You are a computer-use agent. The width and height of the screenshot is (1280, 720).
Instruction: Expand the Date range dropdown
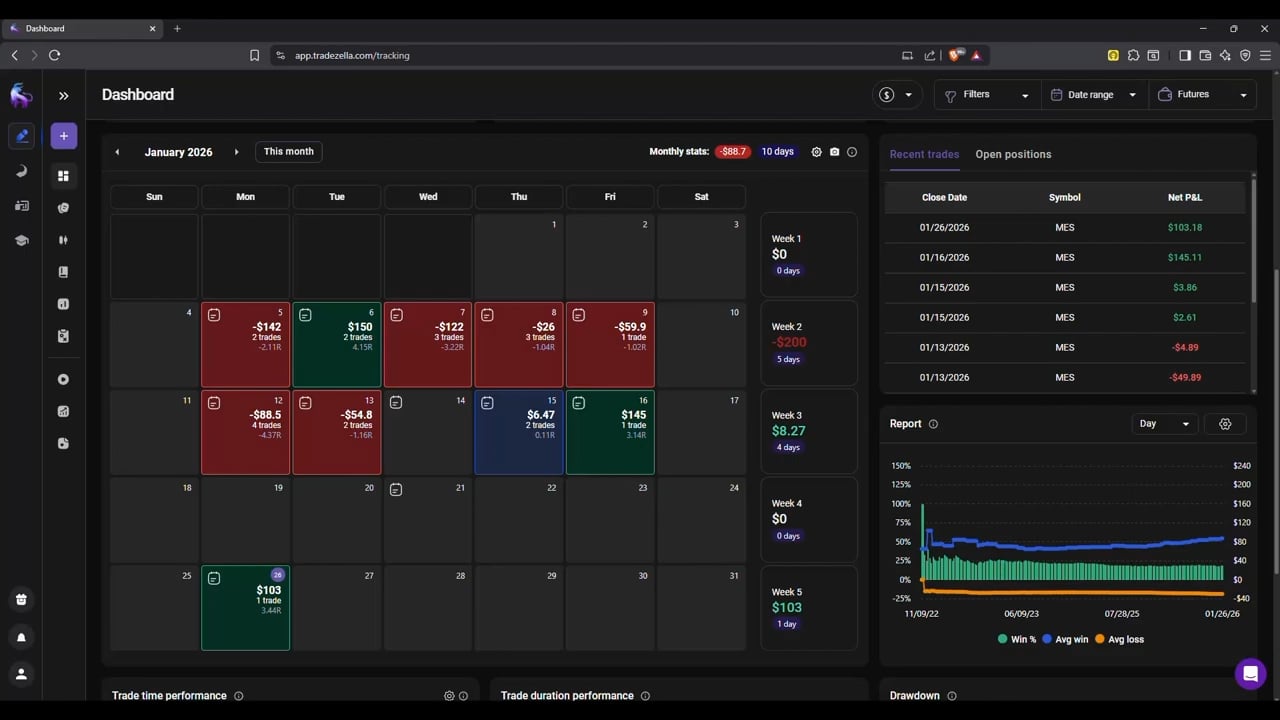(1094, 95)
